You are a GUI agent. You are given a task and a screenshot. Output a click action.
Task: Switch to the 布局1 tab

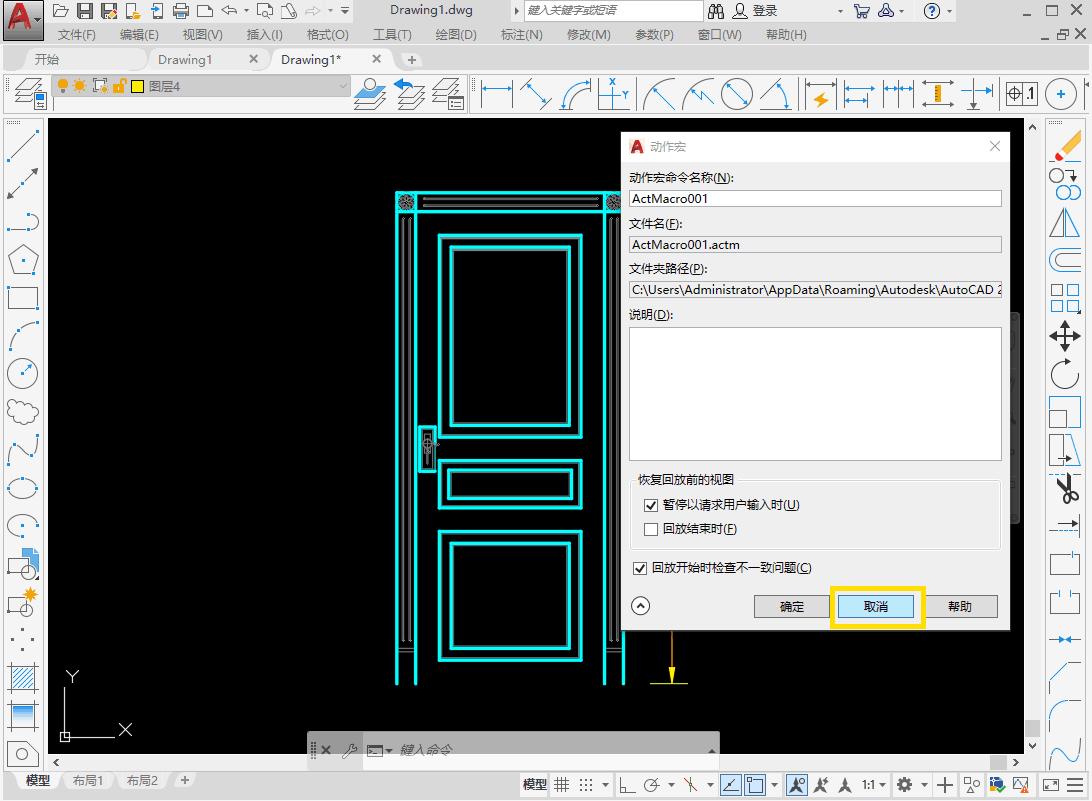[x=88, y=781]
